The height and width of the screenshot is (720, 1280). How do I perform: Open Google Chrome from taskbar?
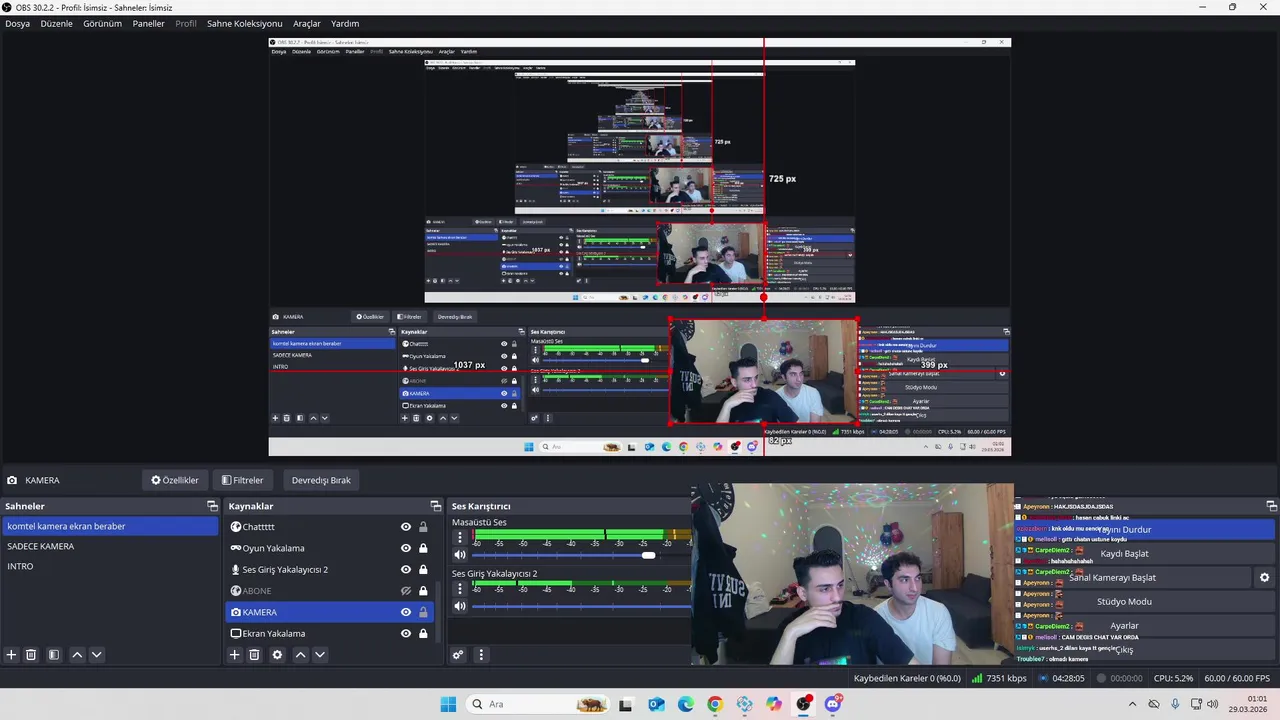coord(715,704)
